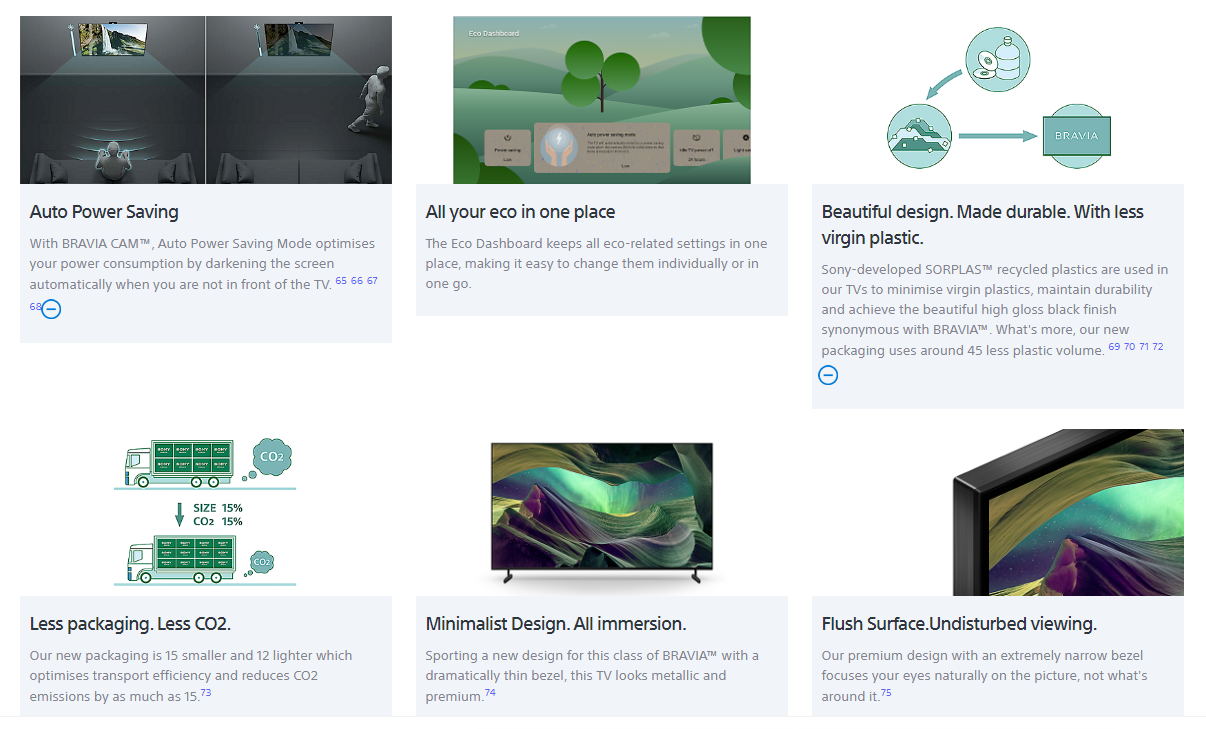Viewport: 1206px width, 729px height.
Task: Open footnote 75 under Flush Surface
Action: pyautogui.click(x=886, y=693)
